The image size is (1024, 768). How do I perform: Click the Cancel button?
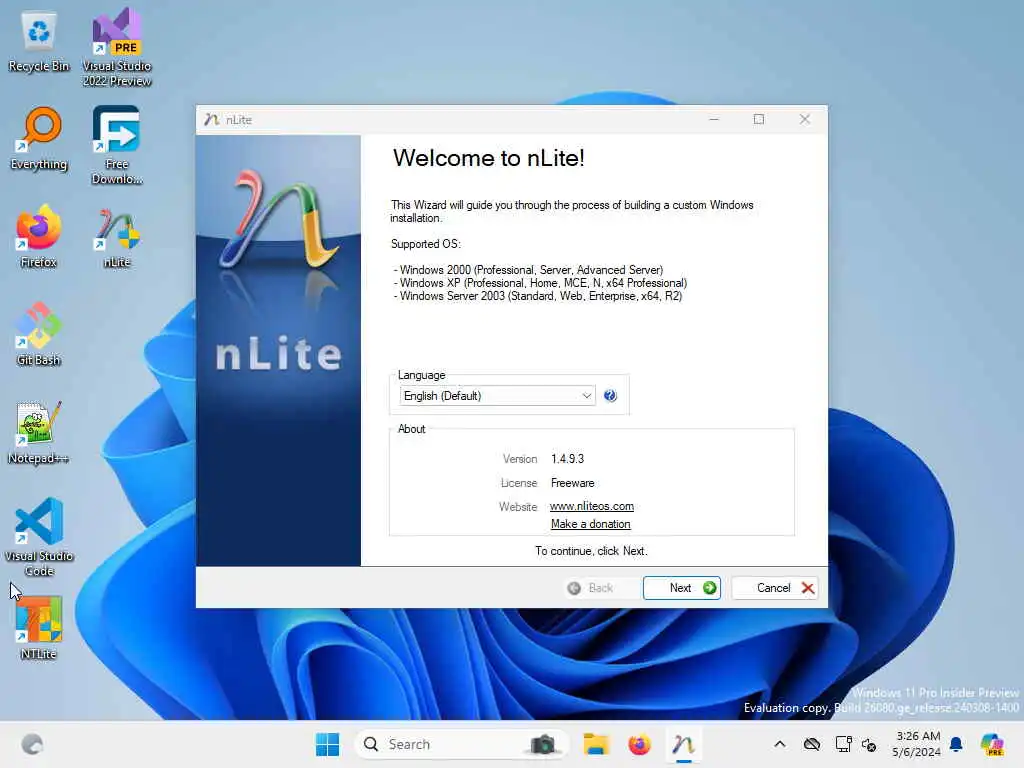pos(775,588)
